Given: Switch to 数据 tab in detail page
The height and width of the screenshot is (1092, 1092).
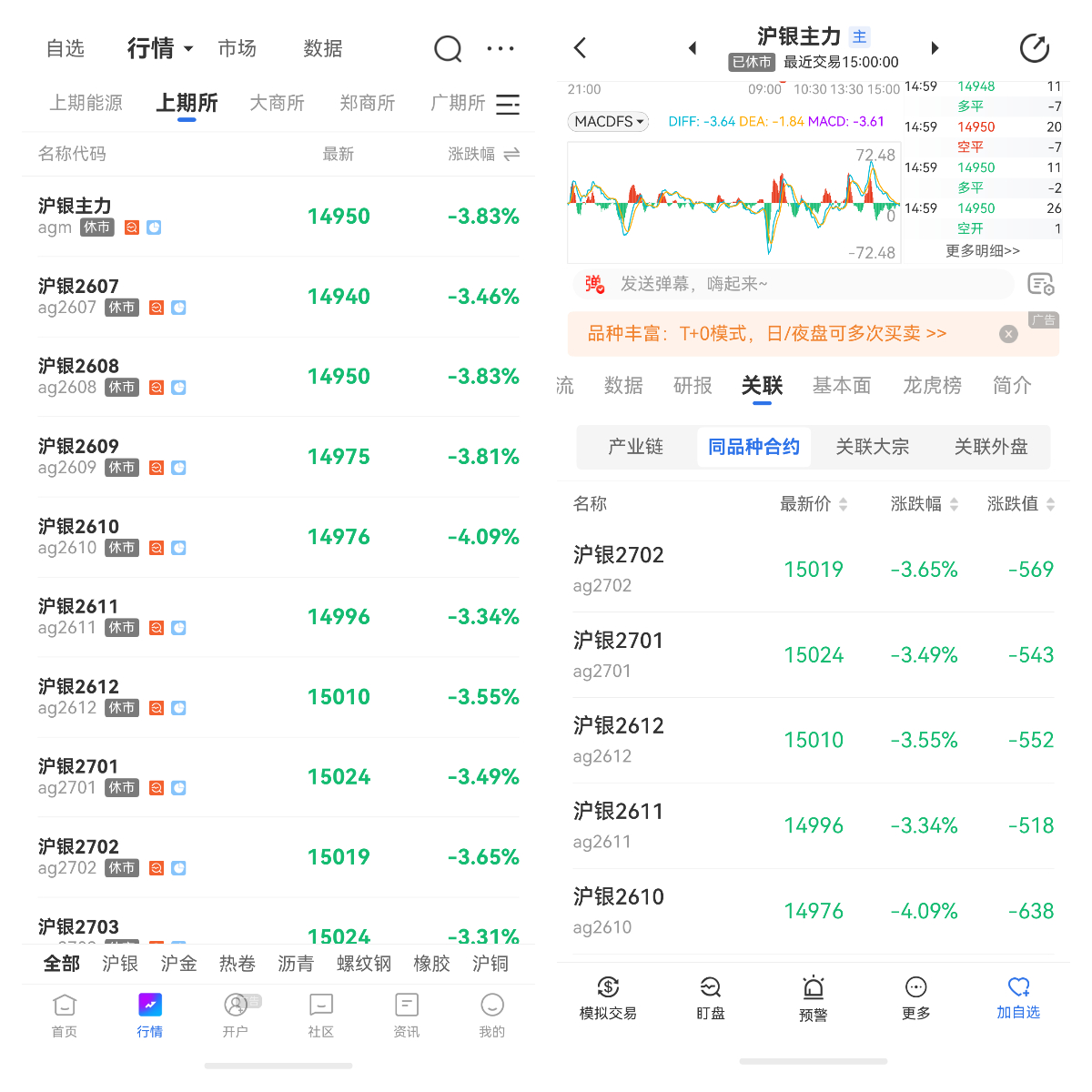Looking at the screenshot, I should pyautogui.click(x=623, y=386).
